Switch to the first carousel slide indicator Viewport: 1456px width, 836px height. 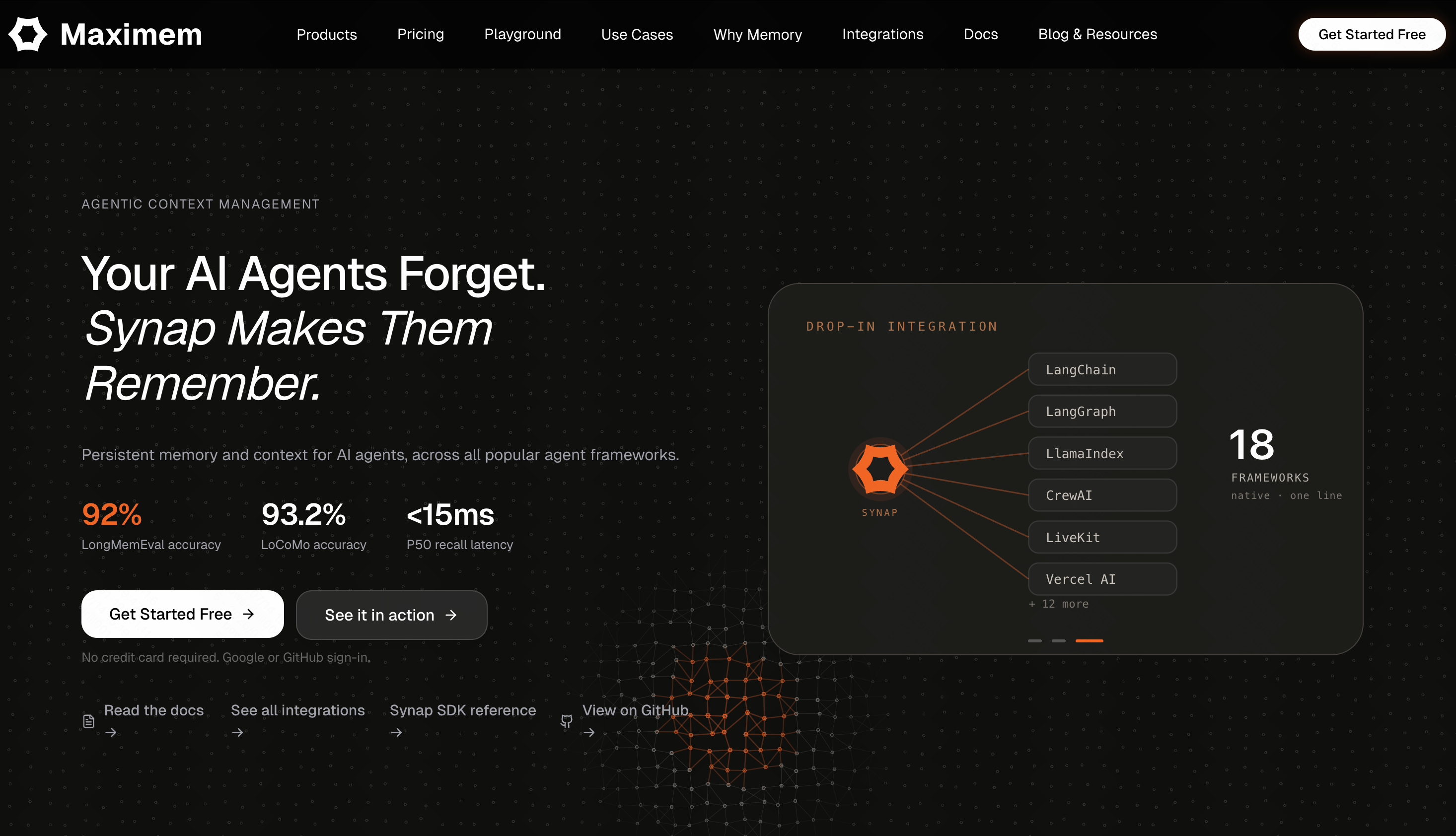(1034, 641)
